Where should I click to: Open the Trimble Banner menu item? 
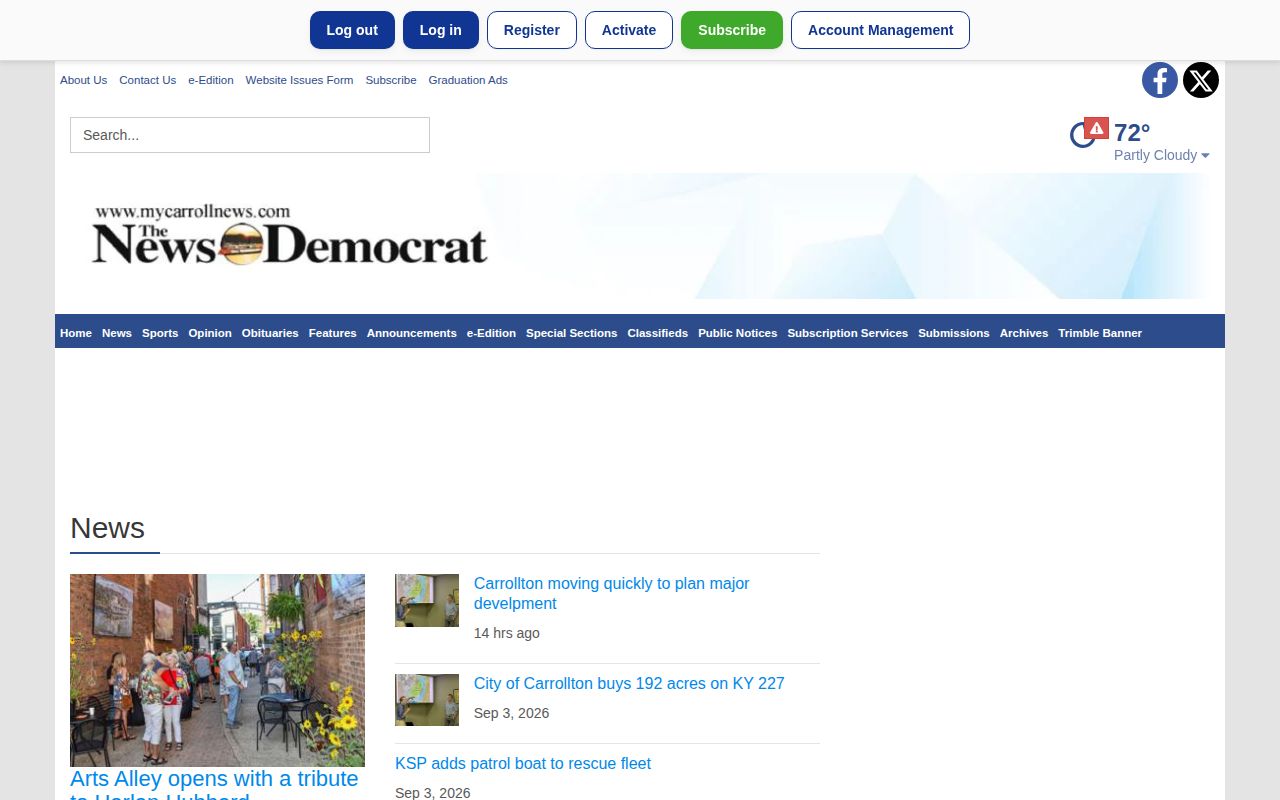[x=1100, y=333]
